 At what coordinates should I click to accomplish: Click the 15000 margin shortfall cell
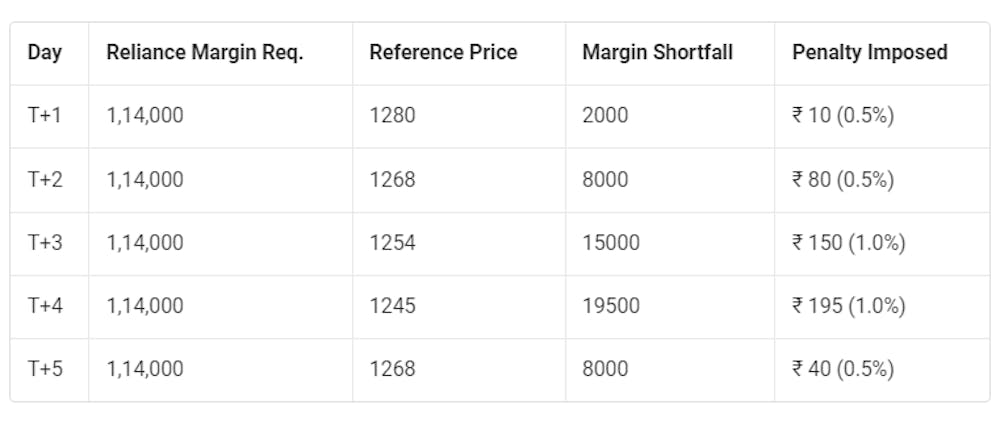click(x=610, y=243)
